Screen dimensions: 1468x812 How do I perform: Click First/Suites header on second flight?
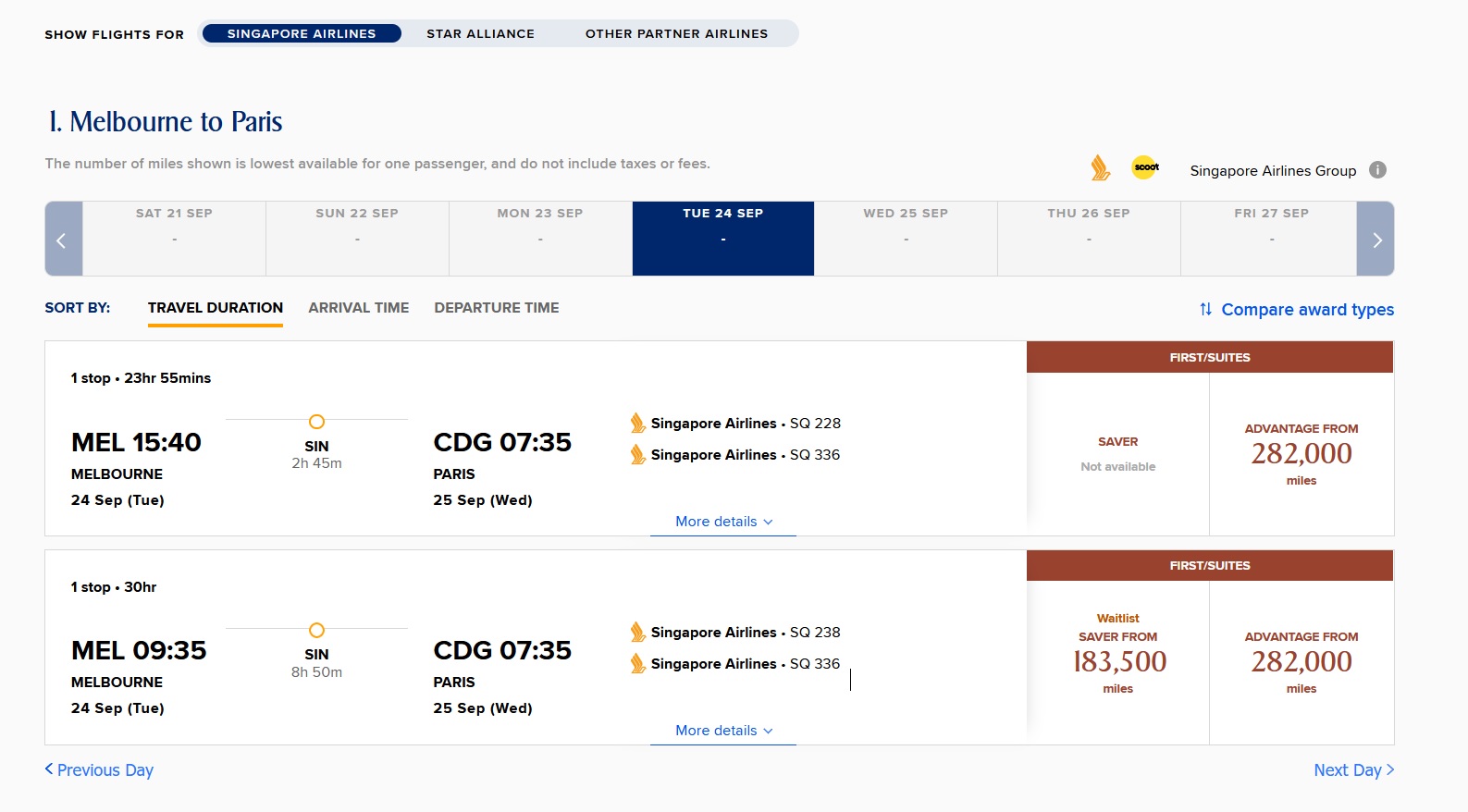tap(1210, 565)
